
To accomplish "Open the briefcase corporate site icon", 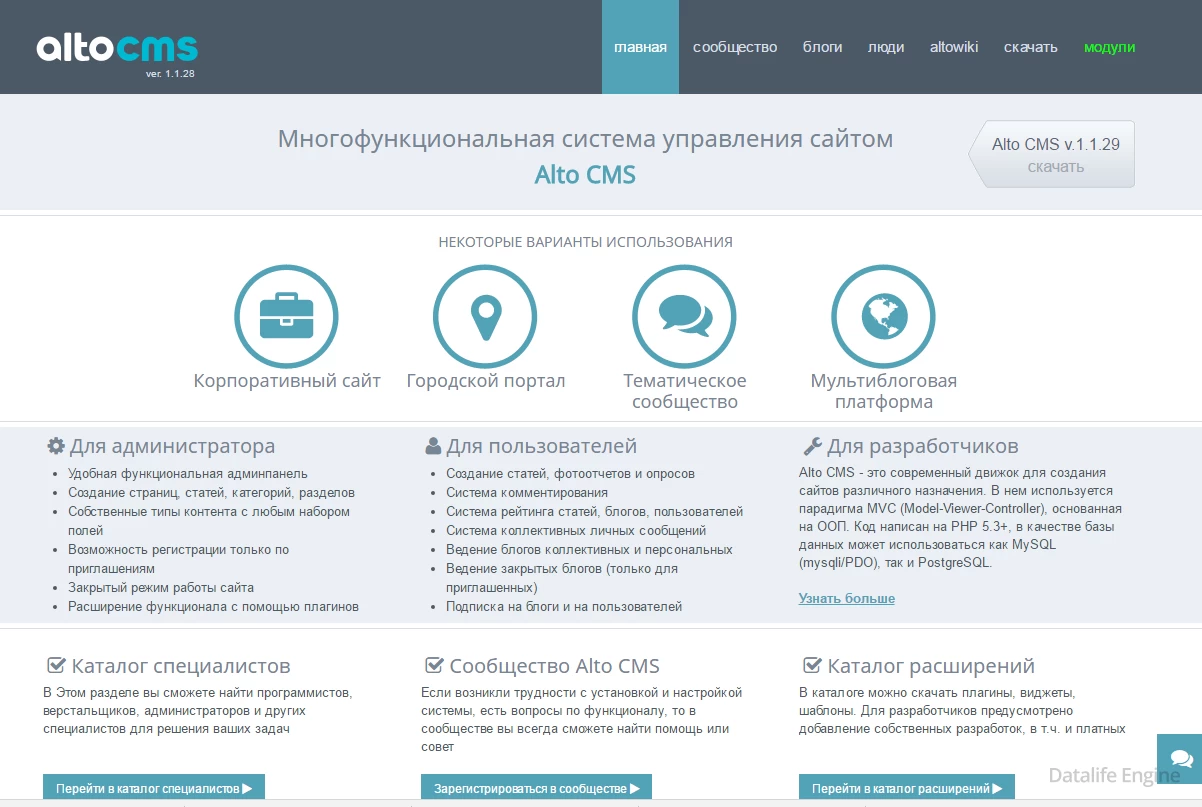I will [x=286, y=316].
